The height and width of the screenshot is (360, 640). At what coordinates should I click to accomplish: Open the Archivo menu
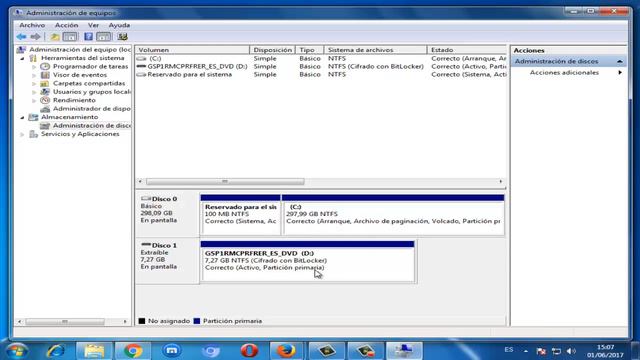pos(32,25)
